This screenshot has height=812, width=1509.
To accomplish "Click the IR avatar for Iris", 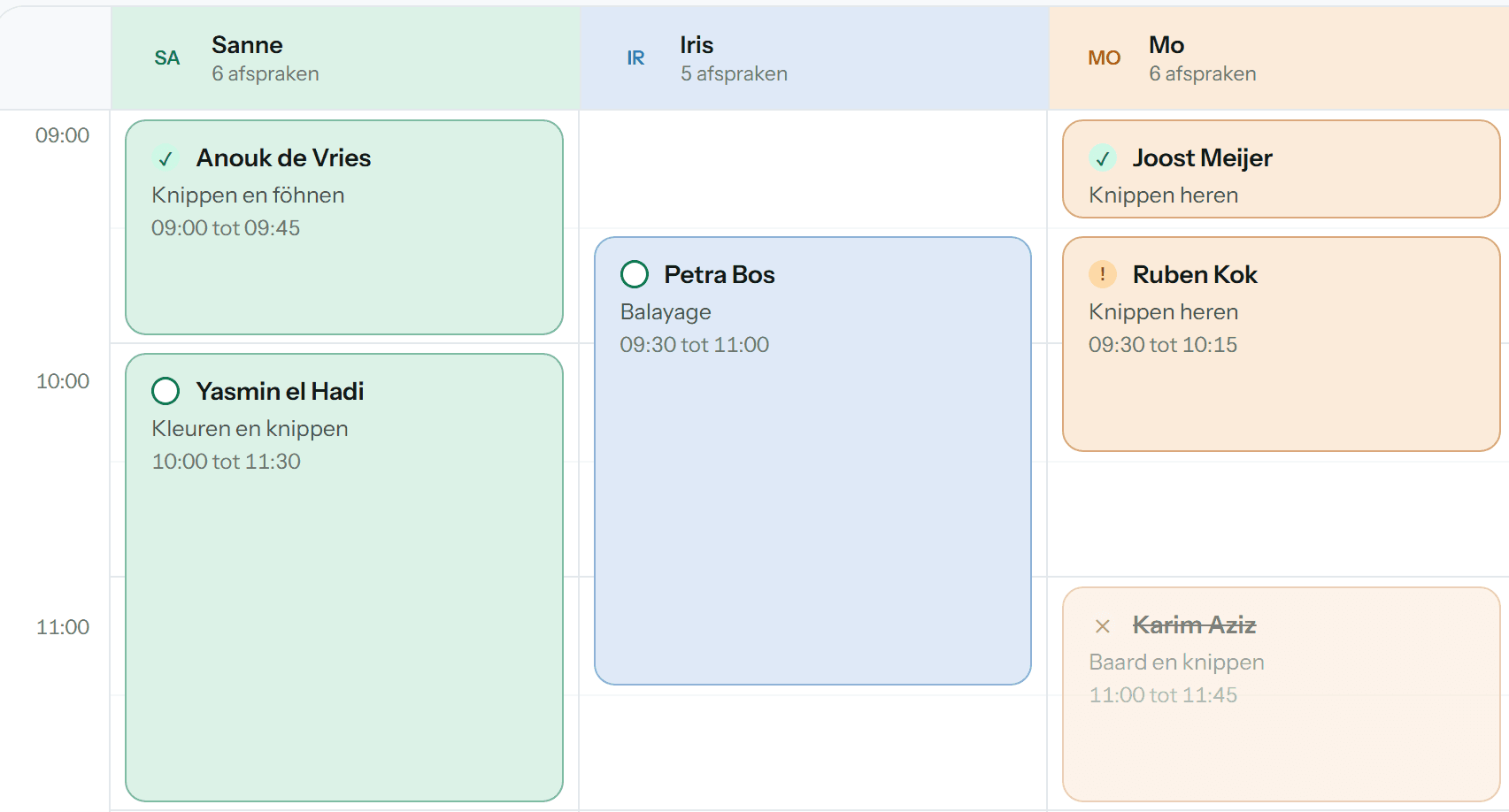I will tap(635, 58).
